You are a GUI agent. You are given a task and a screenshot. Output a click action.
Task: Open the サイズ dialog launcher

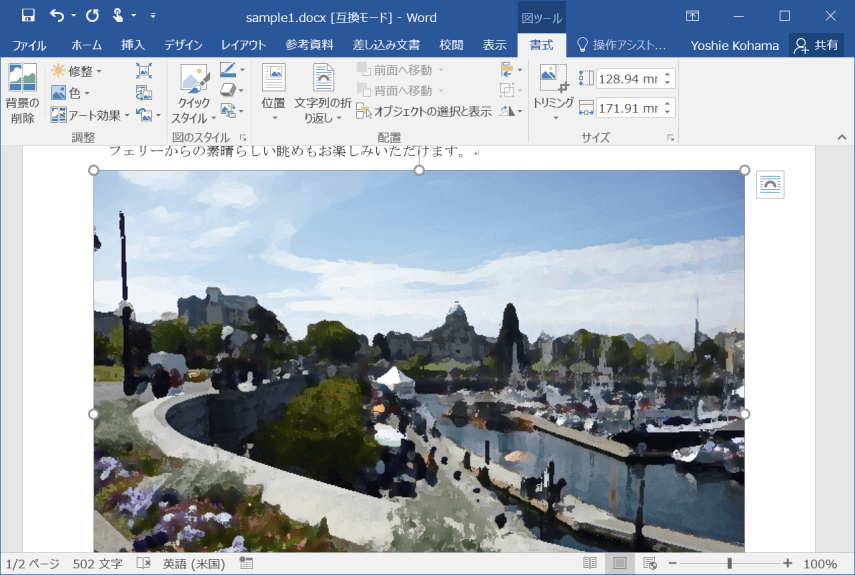tap(670, 137)
